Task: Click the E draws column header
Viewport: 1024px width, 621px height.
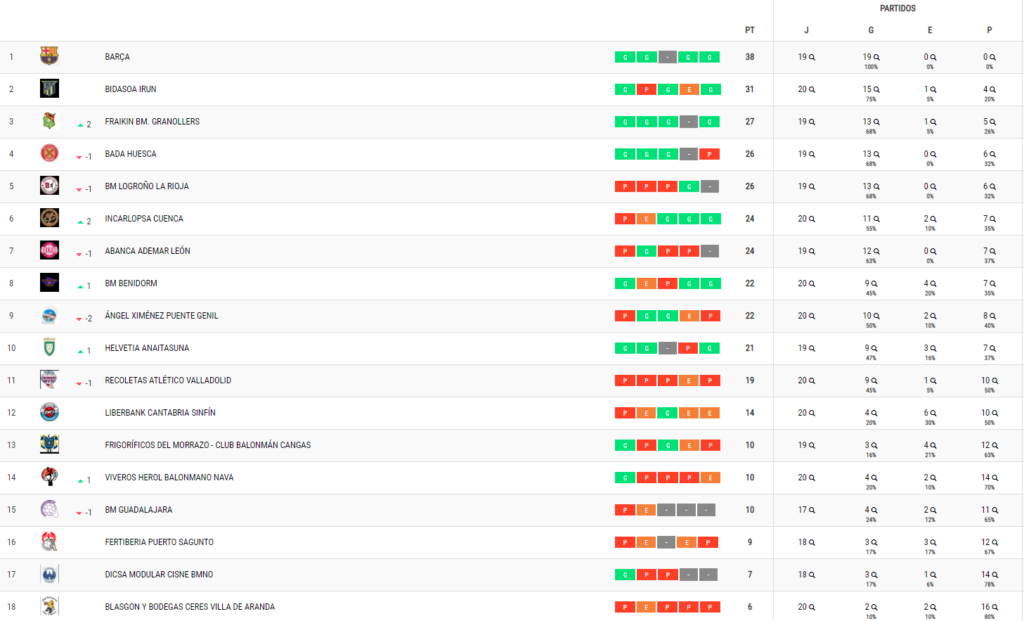Action: [x=930, y=30]
